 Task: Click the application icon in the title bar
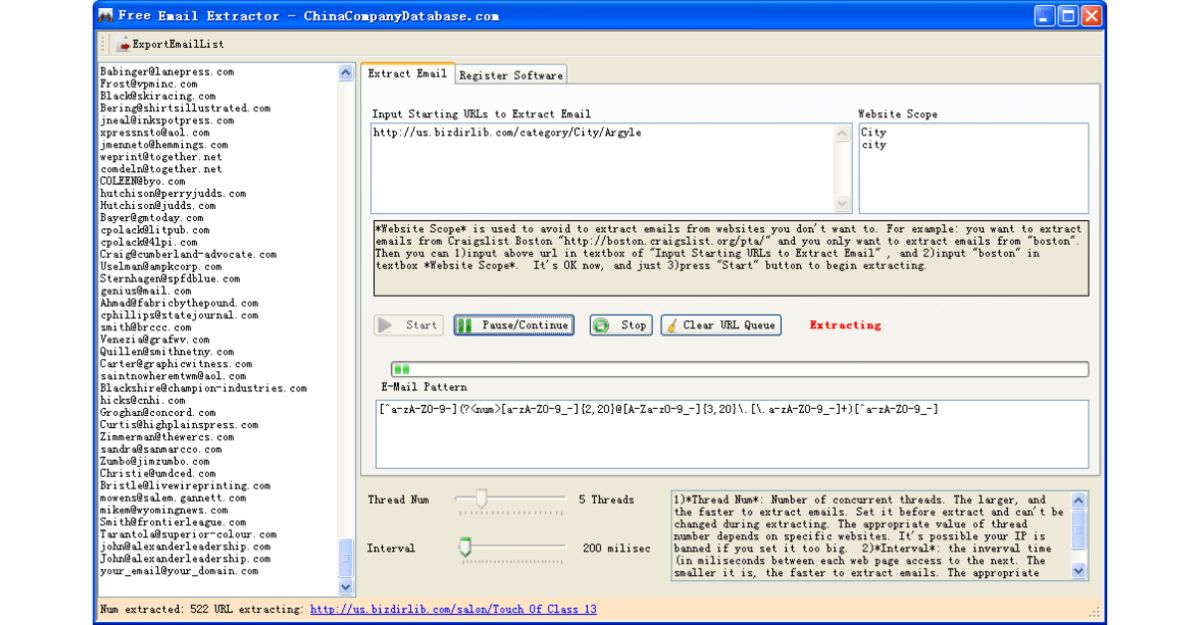(x=106, y=15)
